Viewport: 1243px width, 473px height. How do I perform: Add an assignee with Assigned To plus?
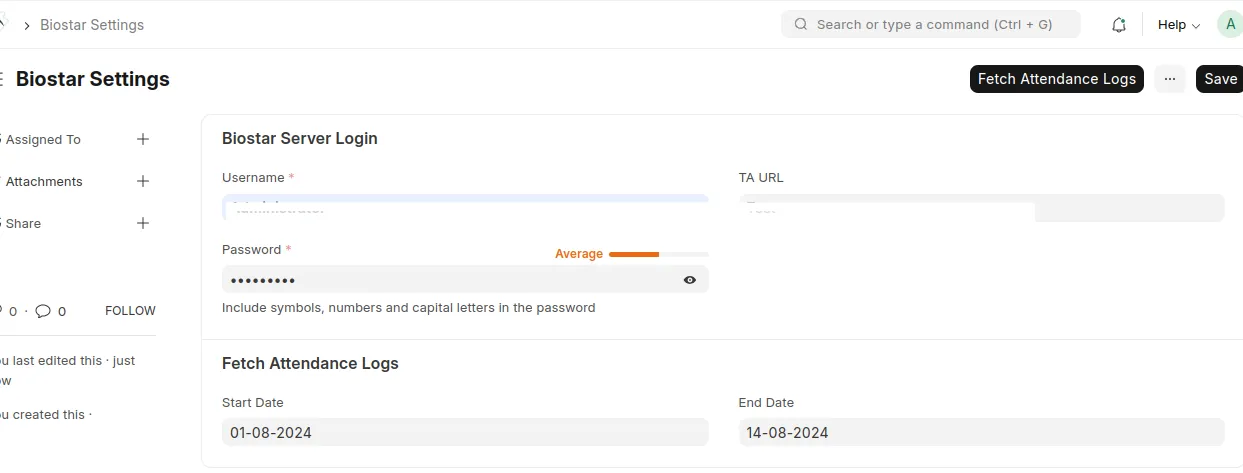[143, 139]
